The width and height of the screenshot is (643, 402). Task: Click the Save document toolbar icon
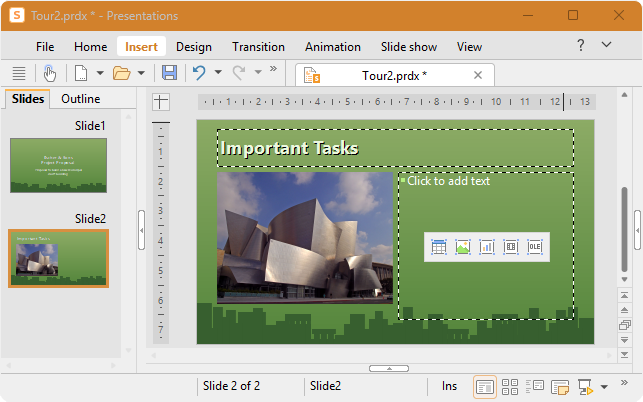[x=169, y=73]
